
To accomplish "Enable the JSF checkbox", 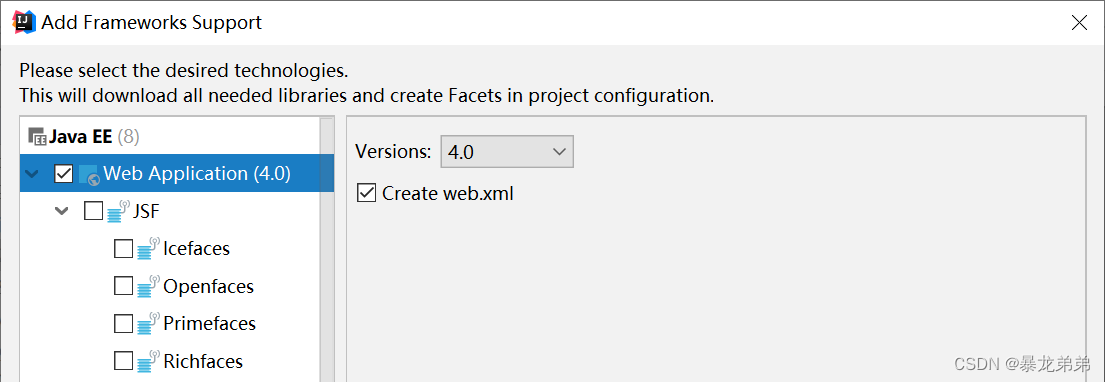I will coord(93,211).
